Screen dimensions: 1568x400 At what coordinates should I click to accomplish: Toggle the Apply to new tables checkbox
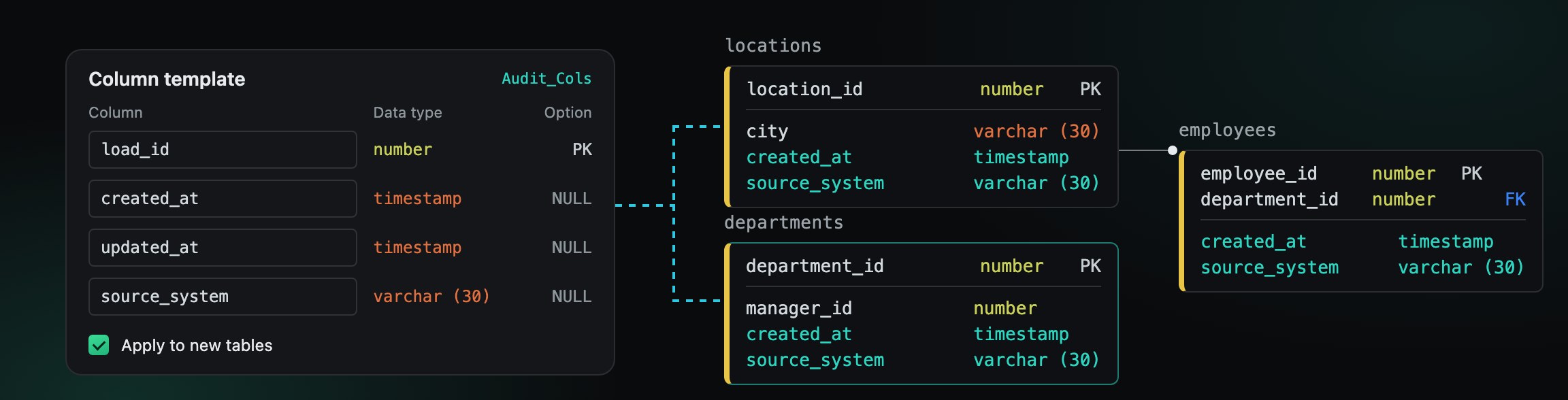coord(99,346)
